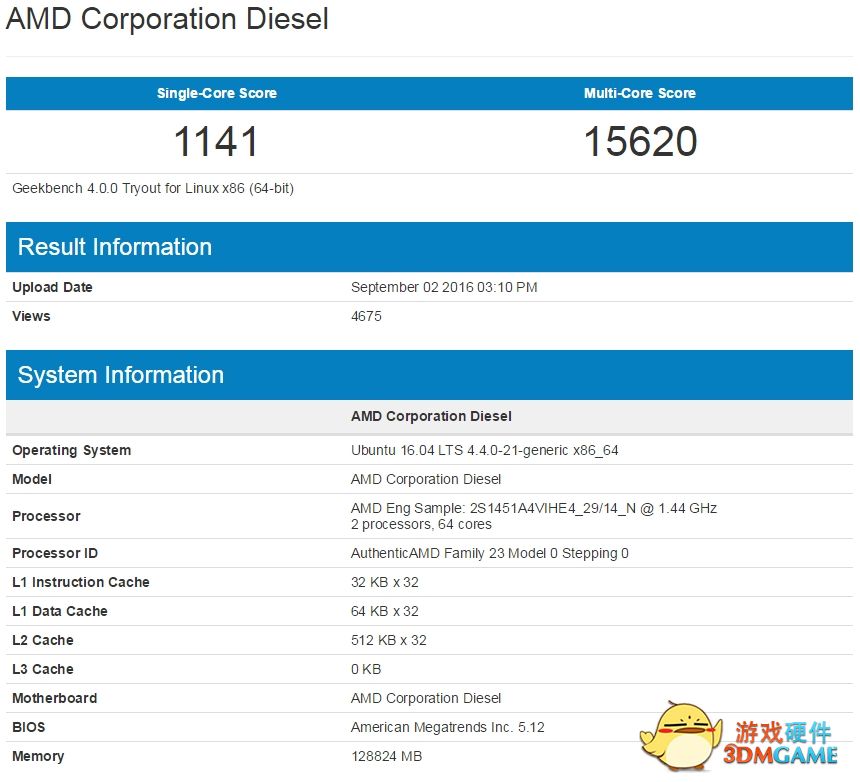
Task: Select the "L3 Cache" label
Action: click(x=43, y=669)
